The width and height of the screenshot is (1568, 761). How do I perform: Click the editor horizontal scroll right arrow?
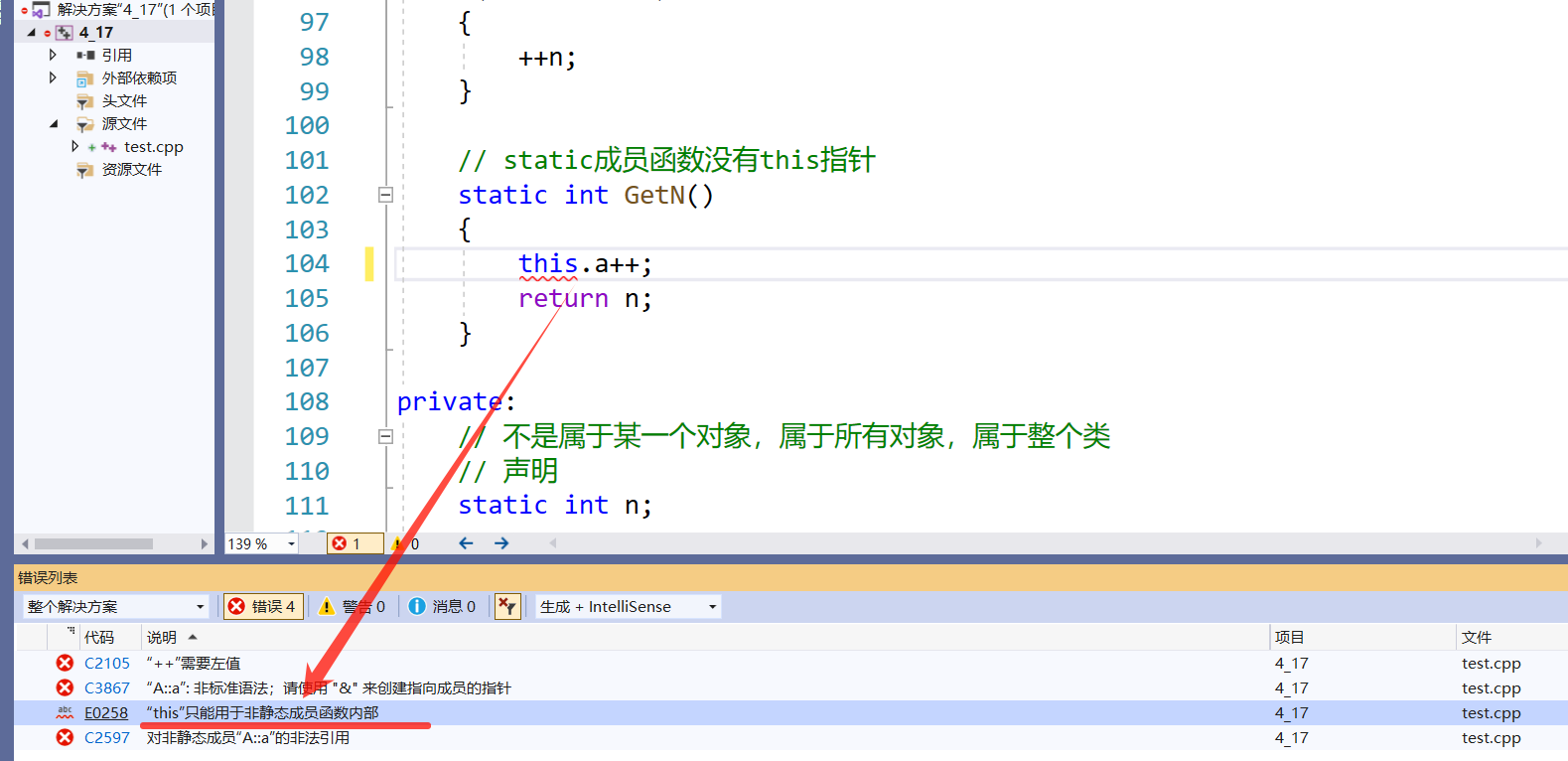pos(1538,543)
